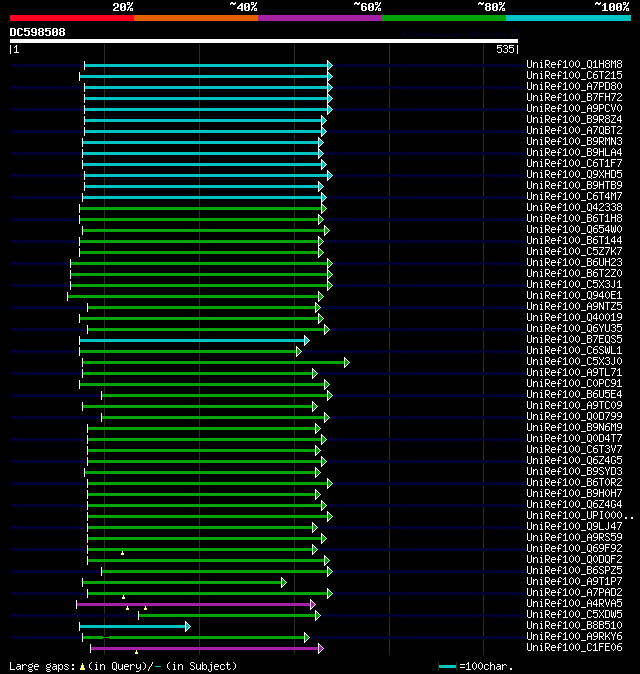Open hit UniRef100_A9TL71
640x674 pixels.
tap(574, 373)
